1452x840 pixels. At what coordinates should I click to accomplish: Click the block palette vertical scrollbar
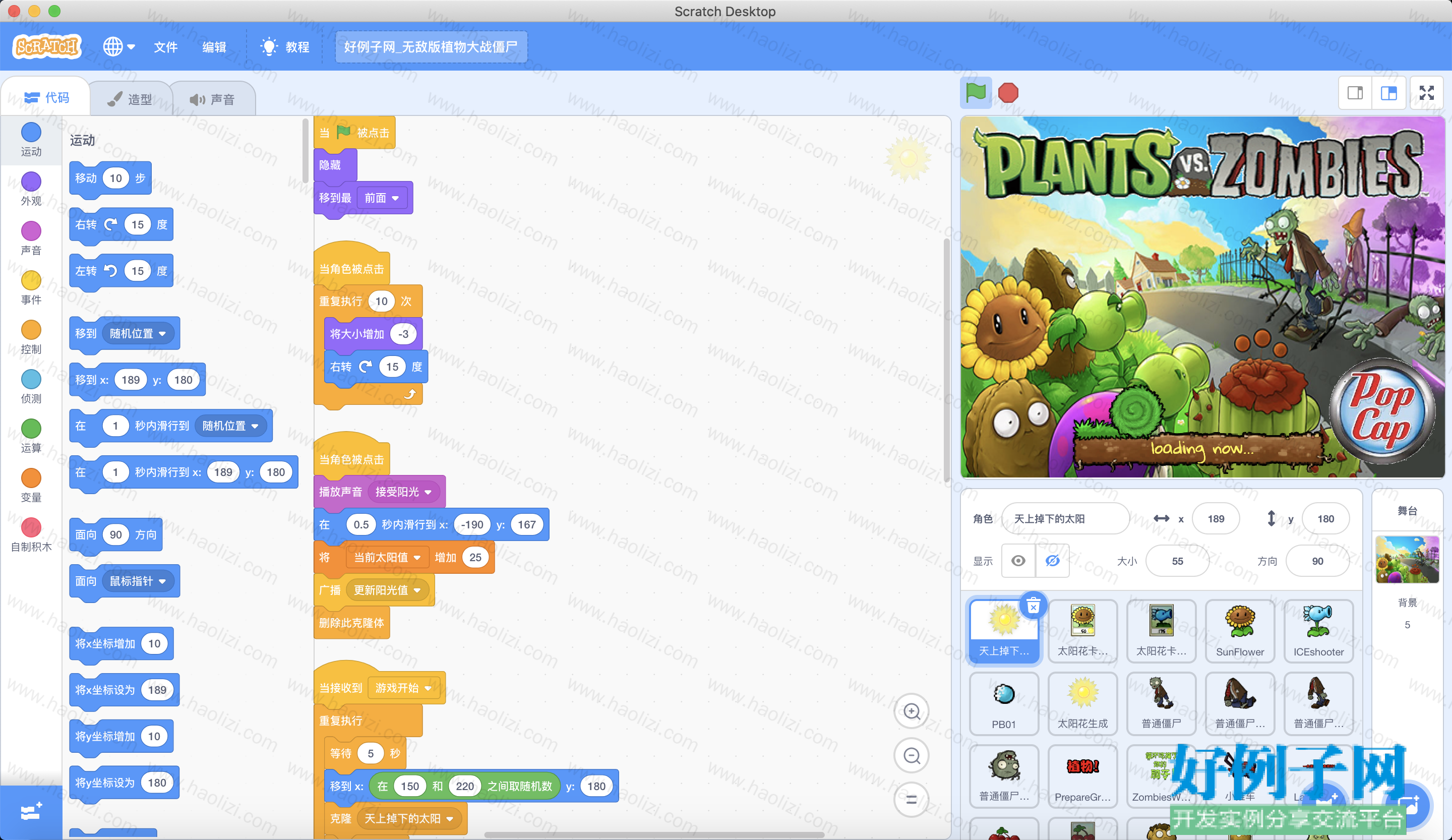306,150
